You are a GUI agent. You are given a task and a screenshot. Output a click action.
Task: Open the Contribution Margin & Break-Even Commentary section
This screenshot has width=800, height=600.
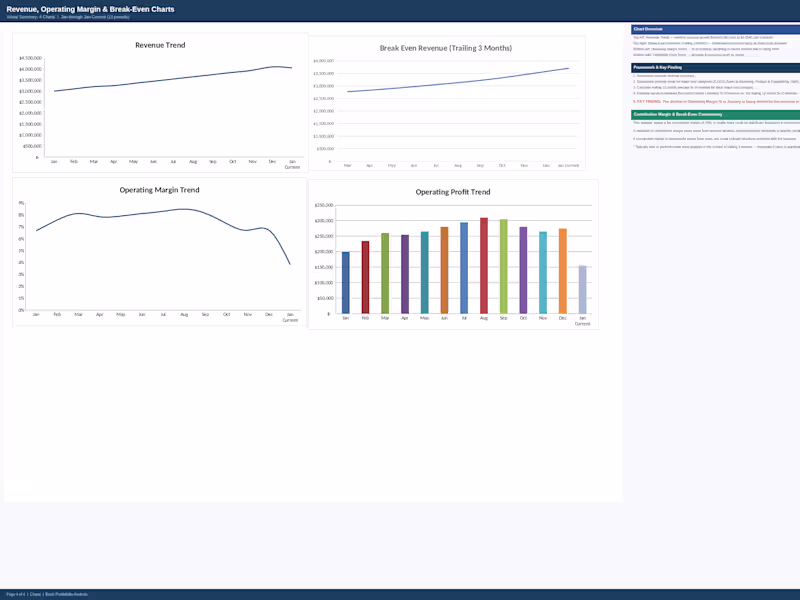tap(680, 114)
